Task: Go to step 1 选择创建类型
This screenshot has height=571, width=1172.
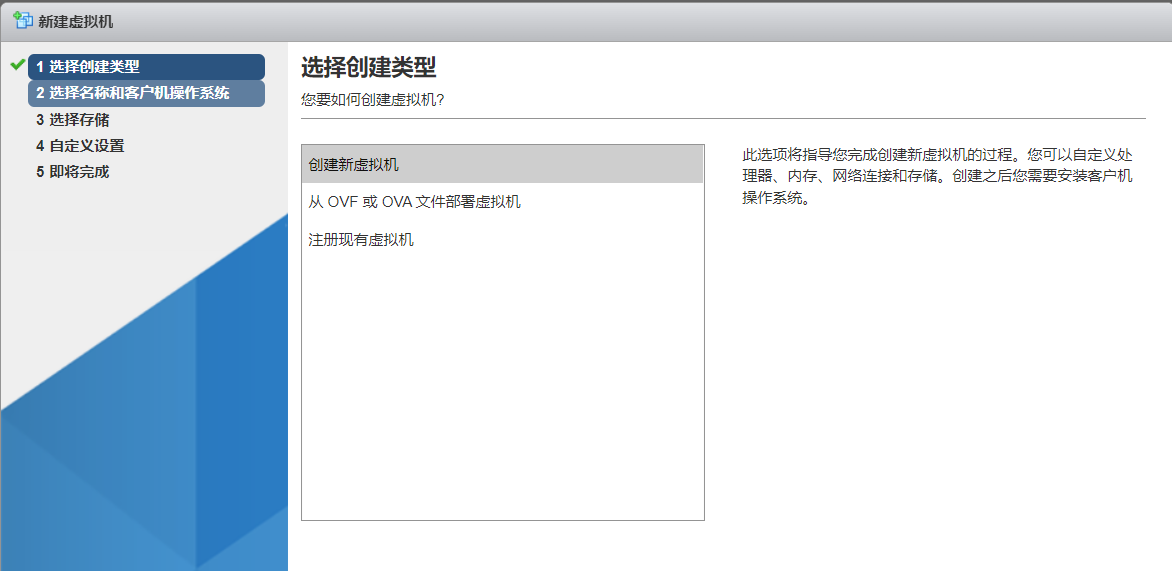Action: pyautogui.click(x=146, y=67)
